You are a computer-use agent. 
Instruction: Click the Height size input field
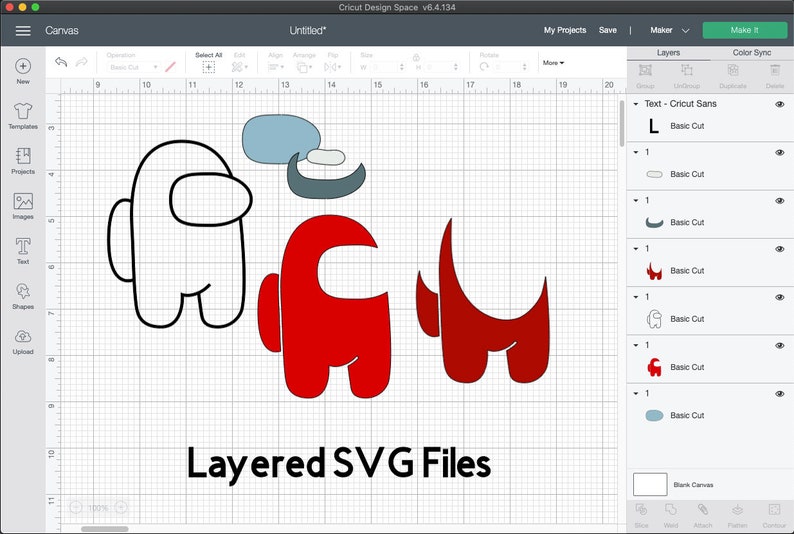(441, 67)
